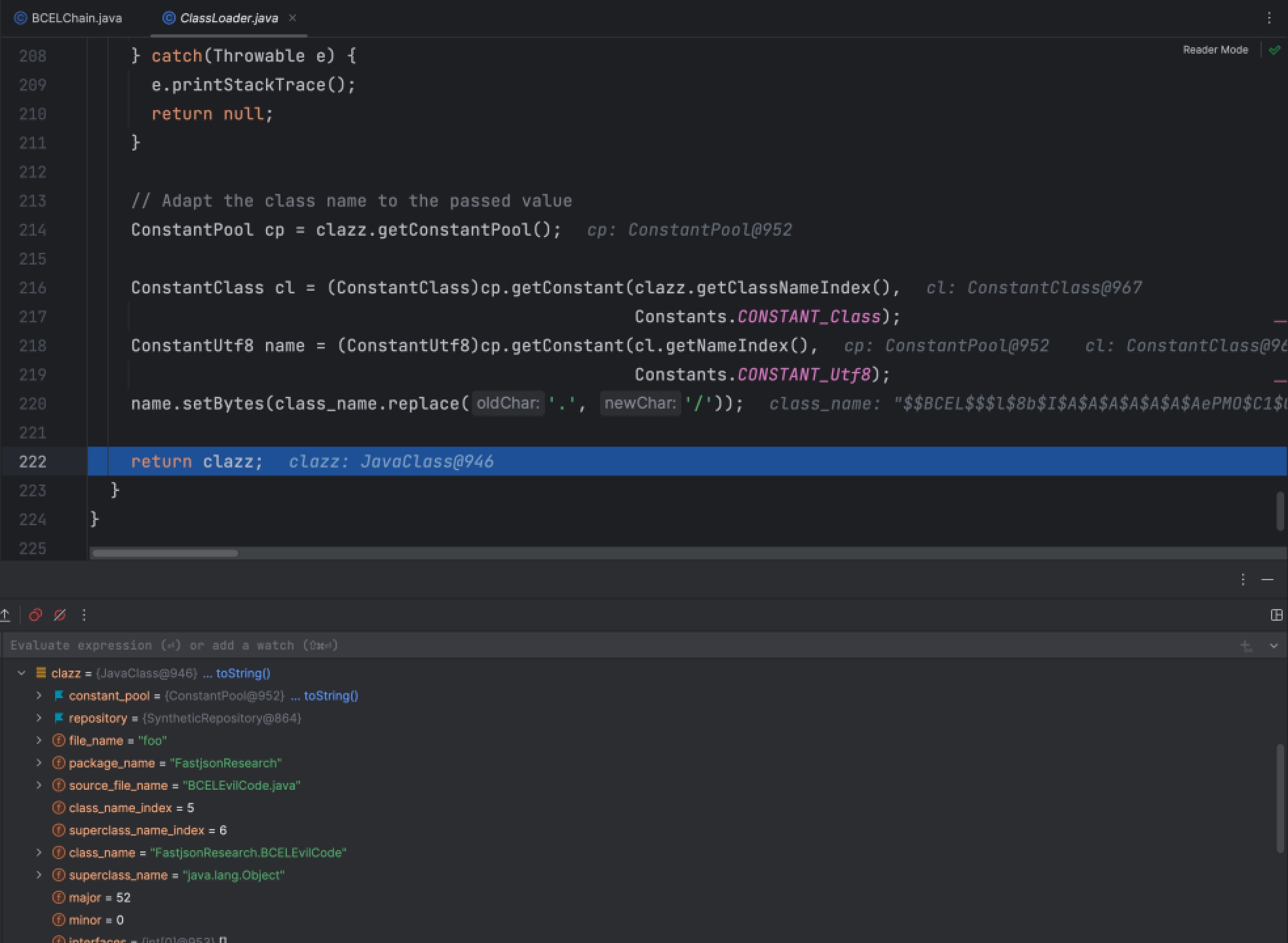1288x943 pixels.
Task: Click the "java.lang.Object" value
Action: tap(234, 875)
